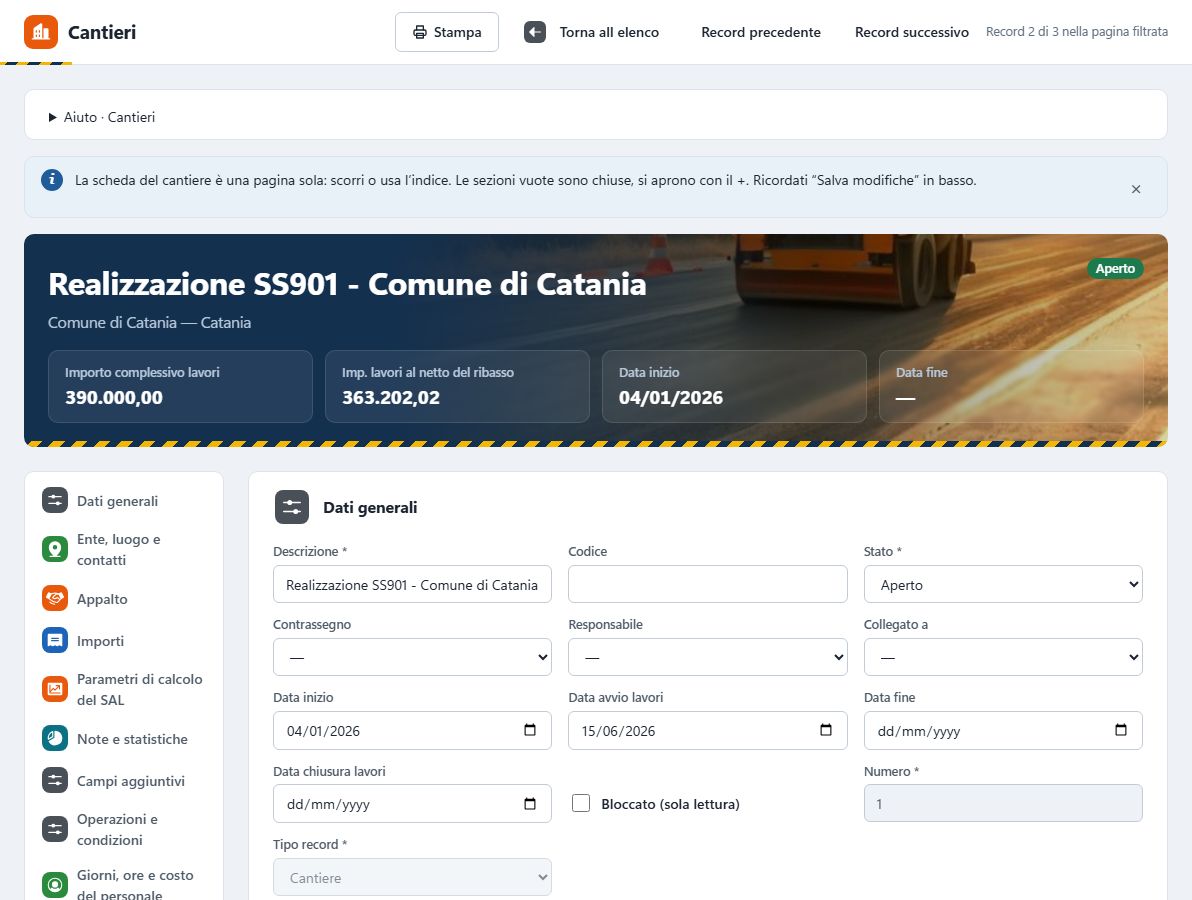The height and width of the screenshot is (900, 1192).
Task: Click the back arrow icon beside Torna all elenco
Action: (x=534, y=32)
